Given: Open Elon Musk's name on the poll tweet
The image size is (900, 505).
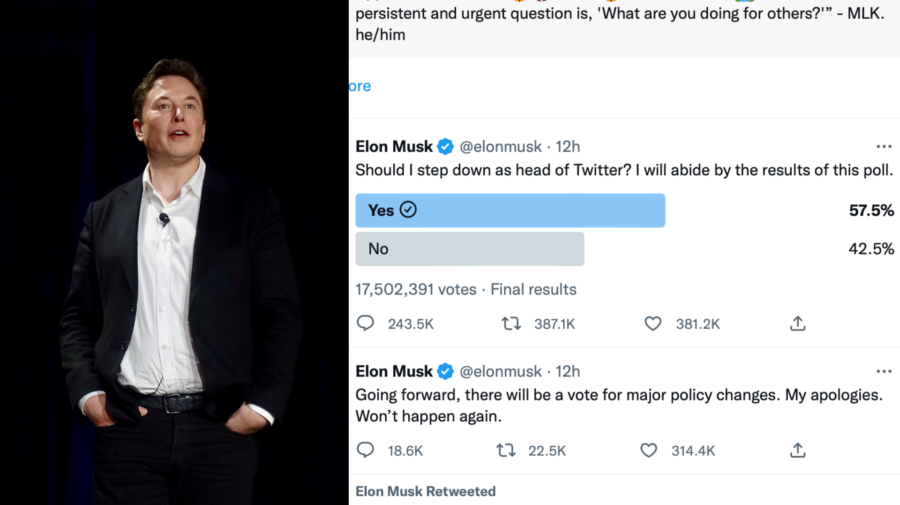Looking at the screenshot, I should pyautogui.click(x=394, y=147).
